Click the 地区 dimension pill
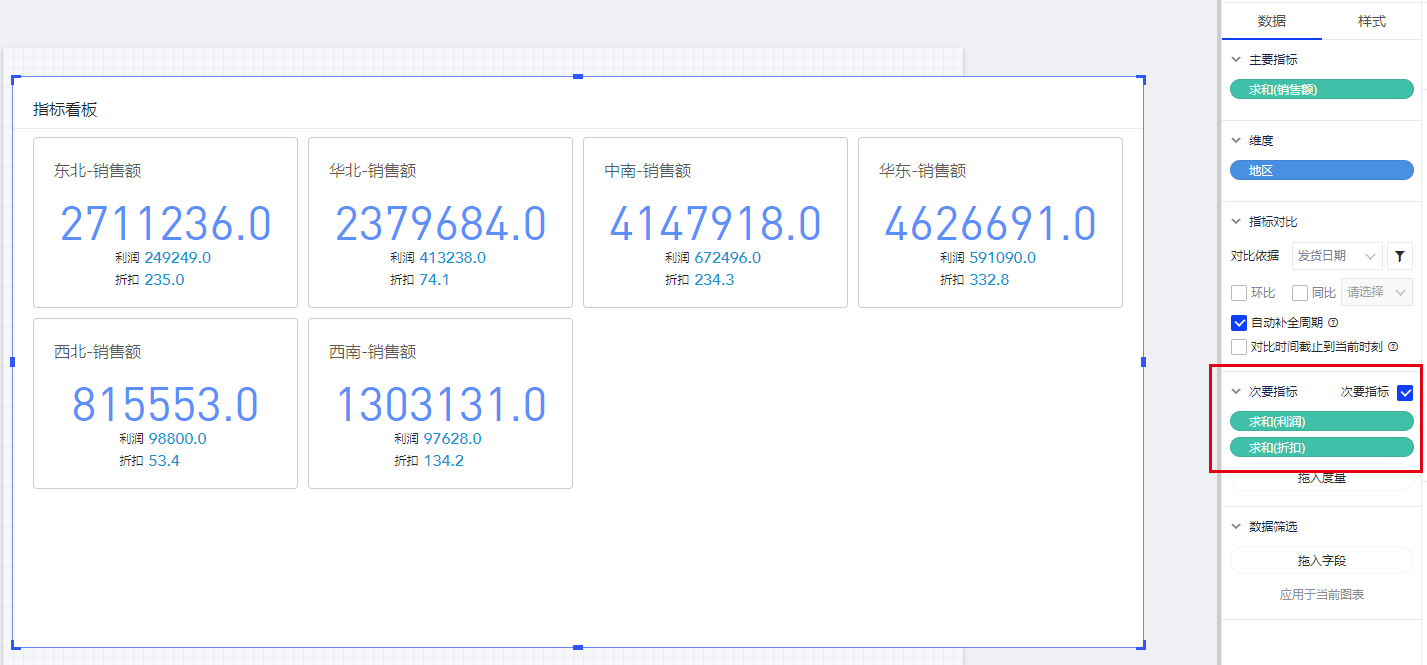 tap(1321, 171)
